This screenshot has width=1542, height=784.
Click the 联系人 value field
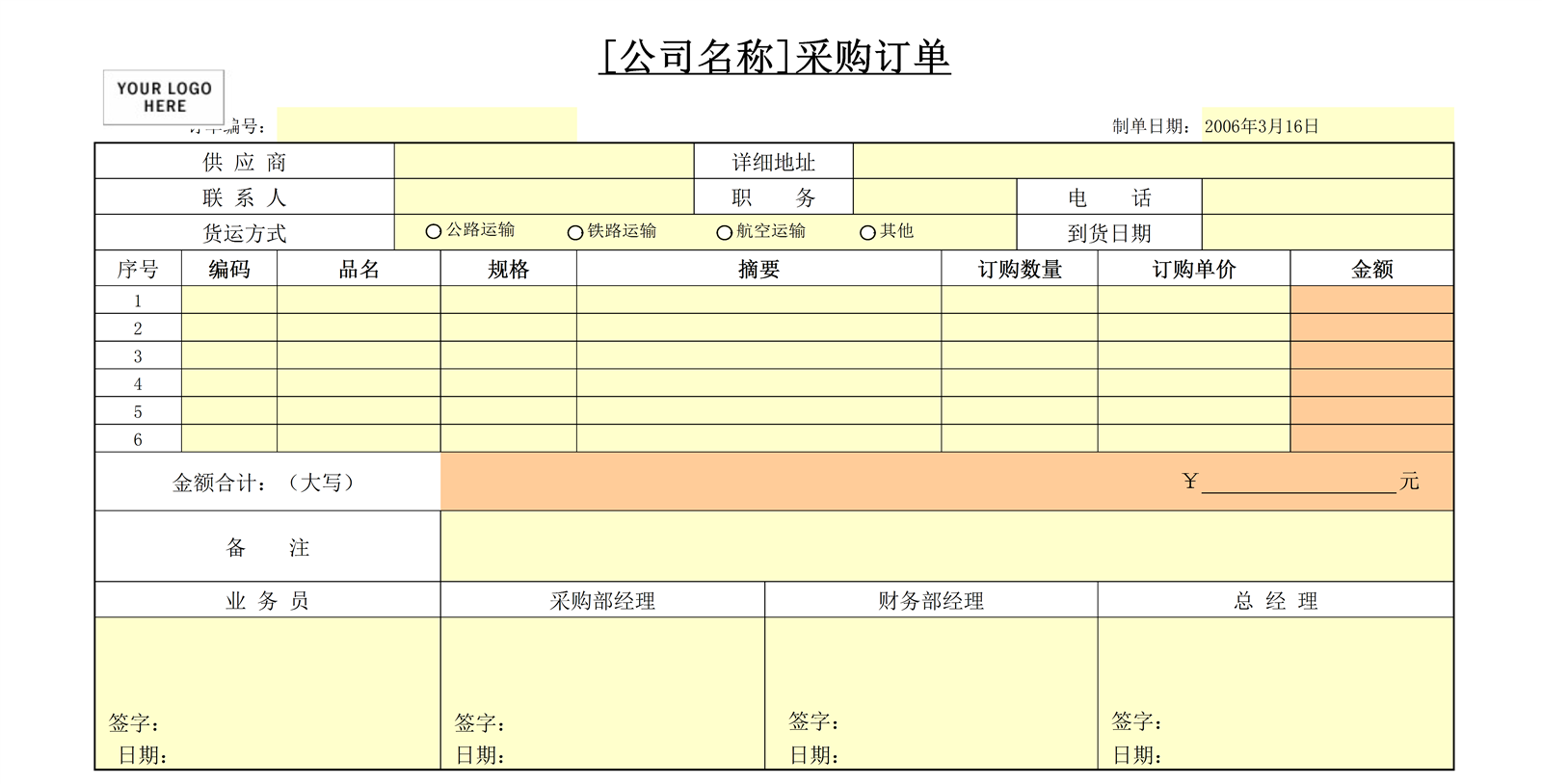point(545,196)
